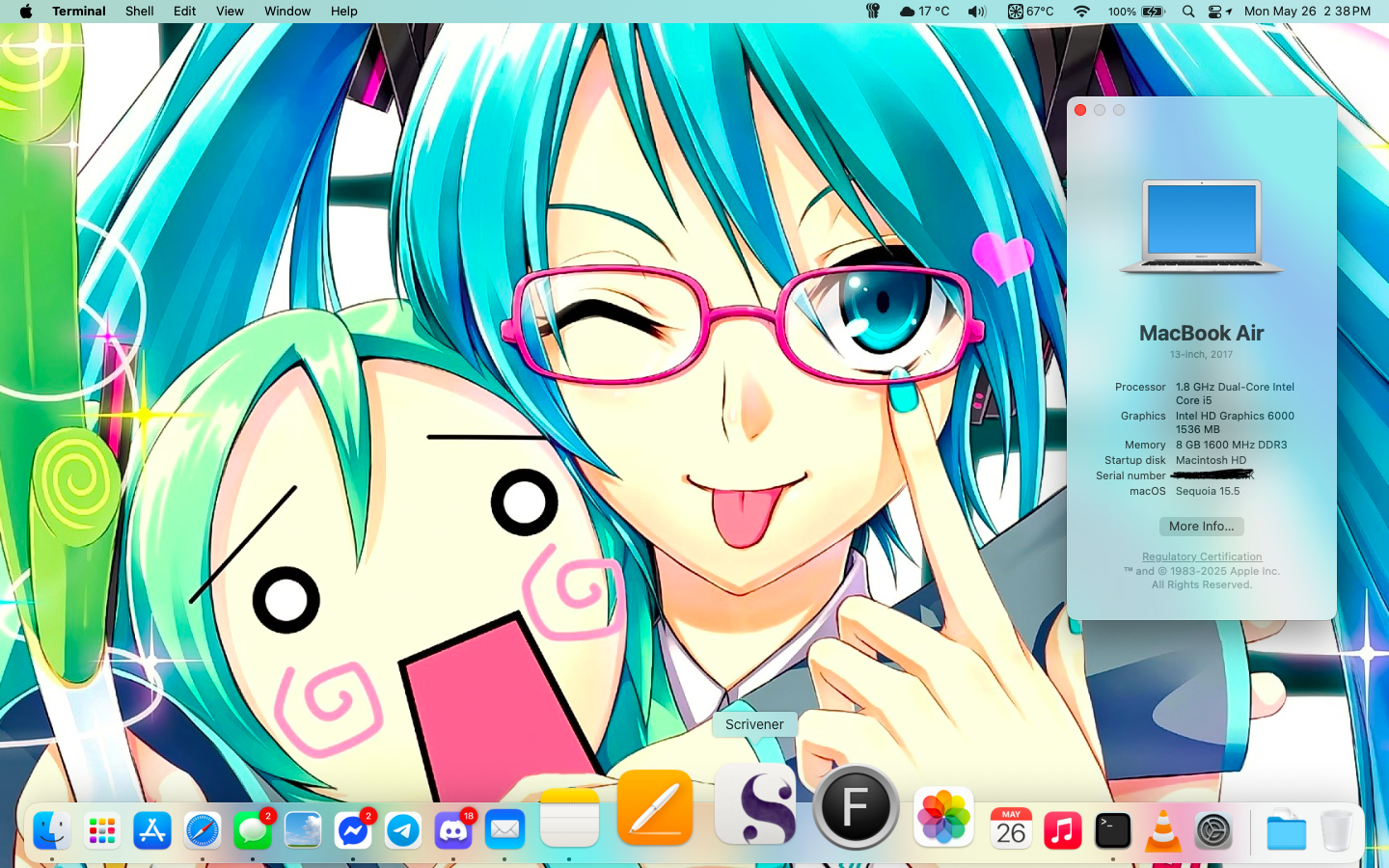Open Safari compass icon in the Dock
This screenshot has height=868, width=1389.
203,830
